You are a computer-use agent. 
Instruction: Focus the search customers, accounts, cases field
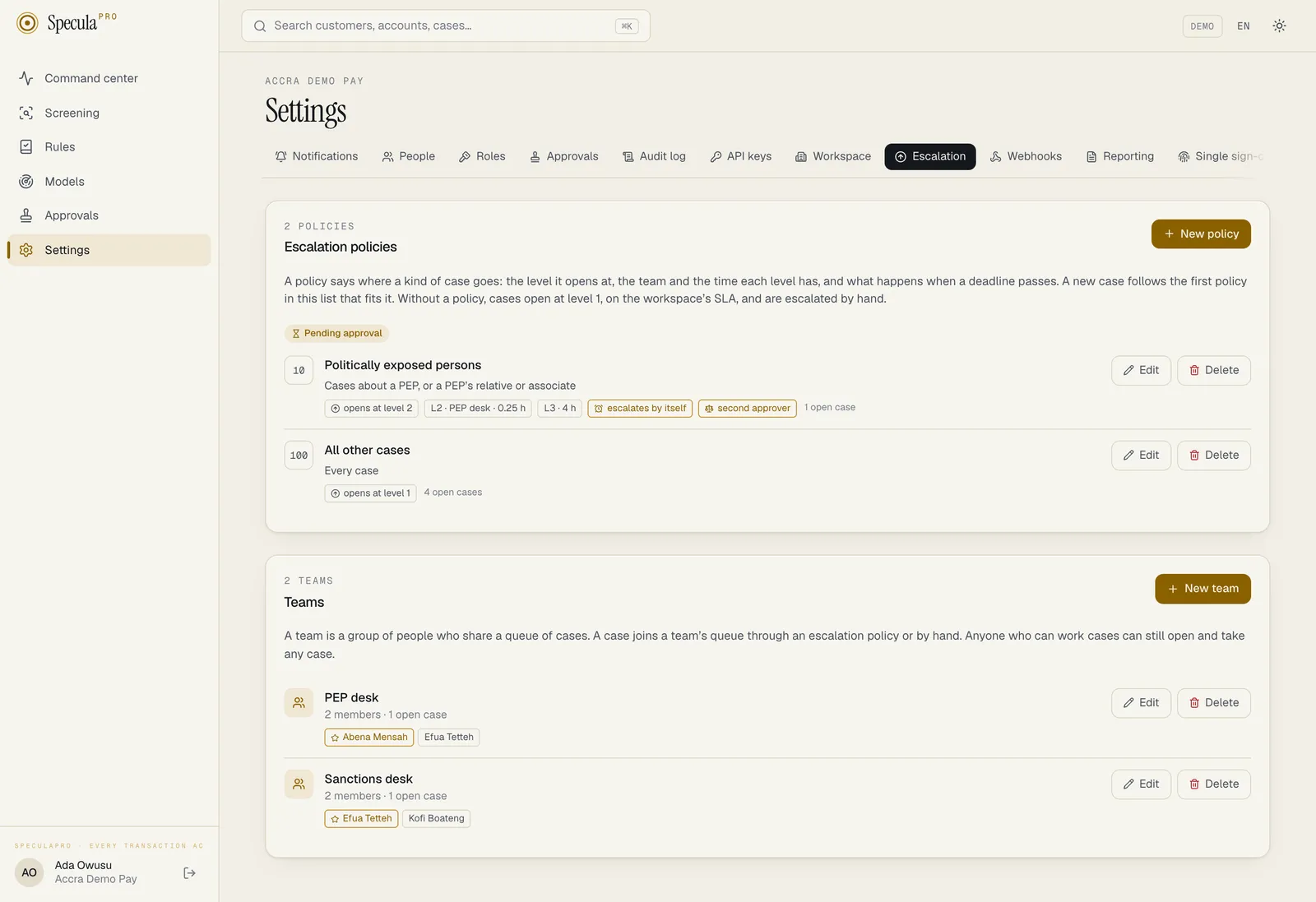coord(446,26)
